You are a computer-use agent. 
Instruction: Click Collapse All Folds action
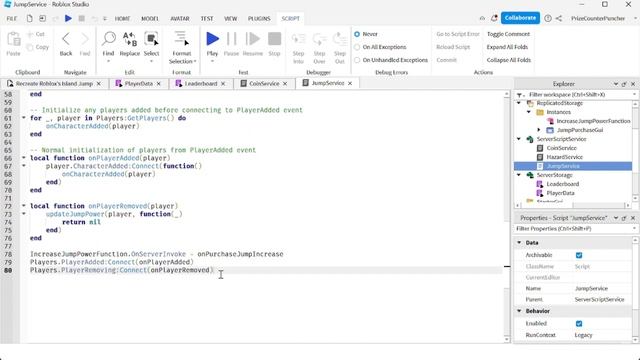pos(509,60)
